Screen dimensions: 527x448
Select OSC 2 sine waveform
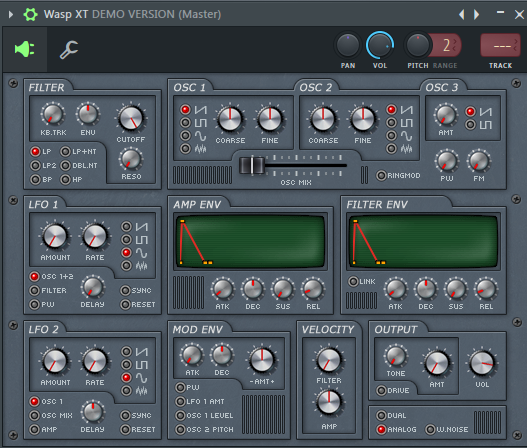391,135
